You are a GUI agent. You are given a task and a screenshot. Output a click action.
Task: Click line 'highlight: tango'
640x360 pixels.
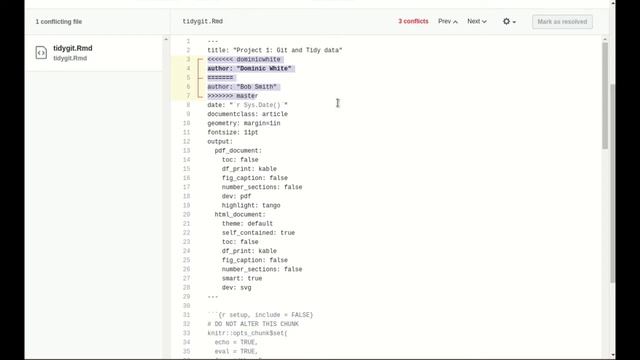click(251, 205)
